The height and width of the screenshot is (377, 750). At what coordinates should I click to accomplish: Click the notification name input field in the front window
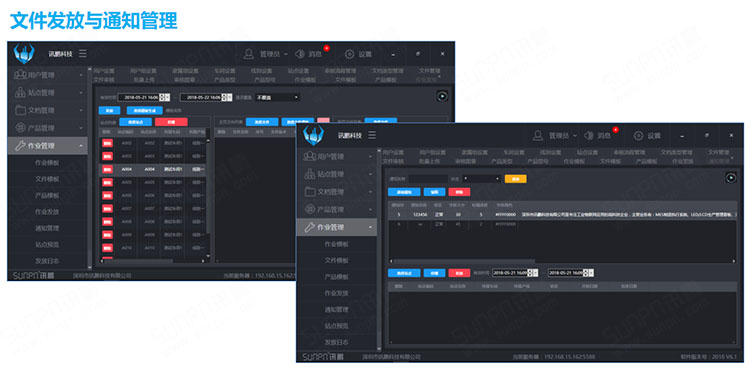[x=428, y=178]
